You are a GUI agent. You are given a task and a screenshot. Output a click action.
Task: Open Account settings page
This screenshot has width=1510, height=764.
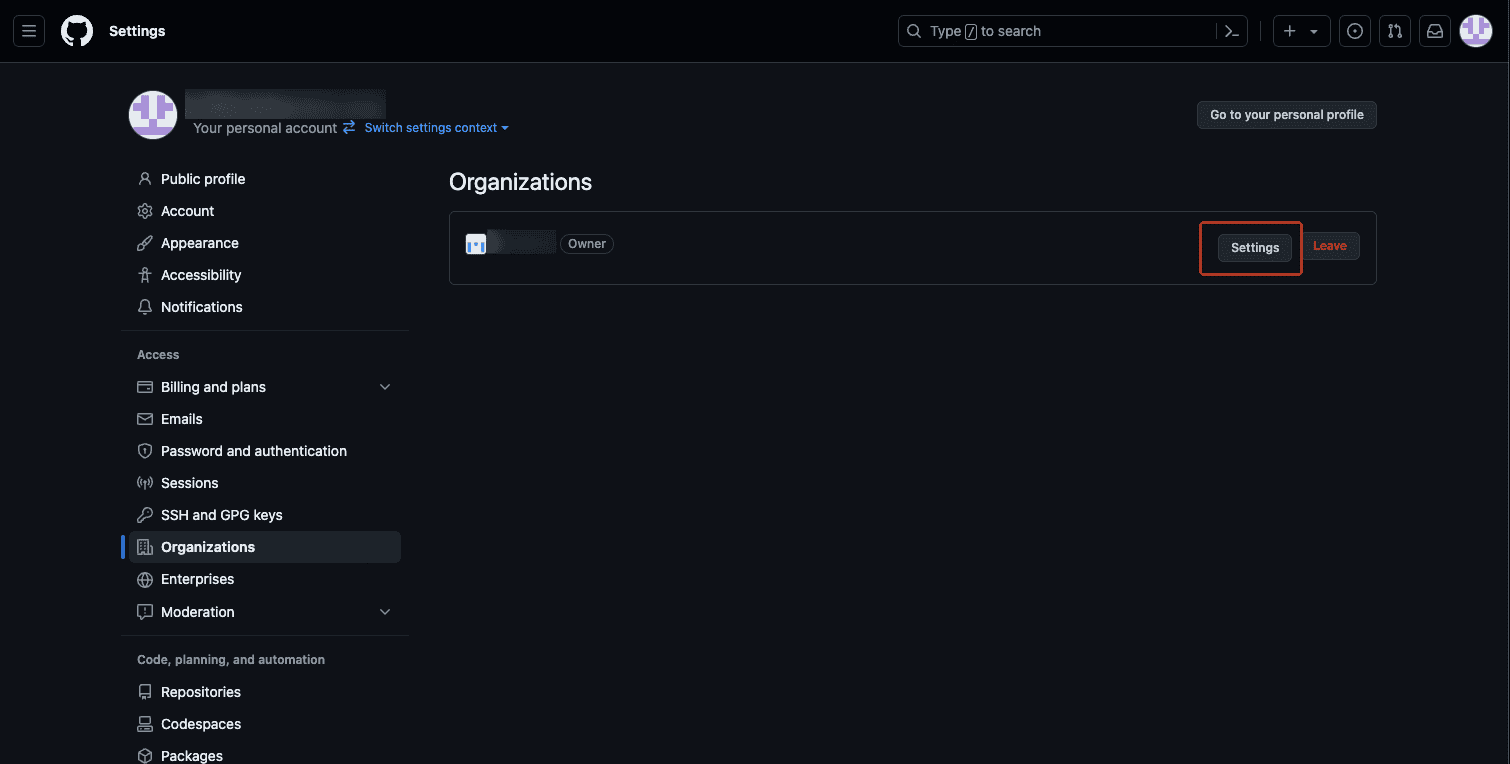click(x=265, y=211)
